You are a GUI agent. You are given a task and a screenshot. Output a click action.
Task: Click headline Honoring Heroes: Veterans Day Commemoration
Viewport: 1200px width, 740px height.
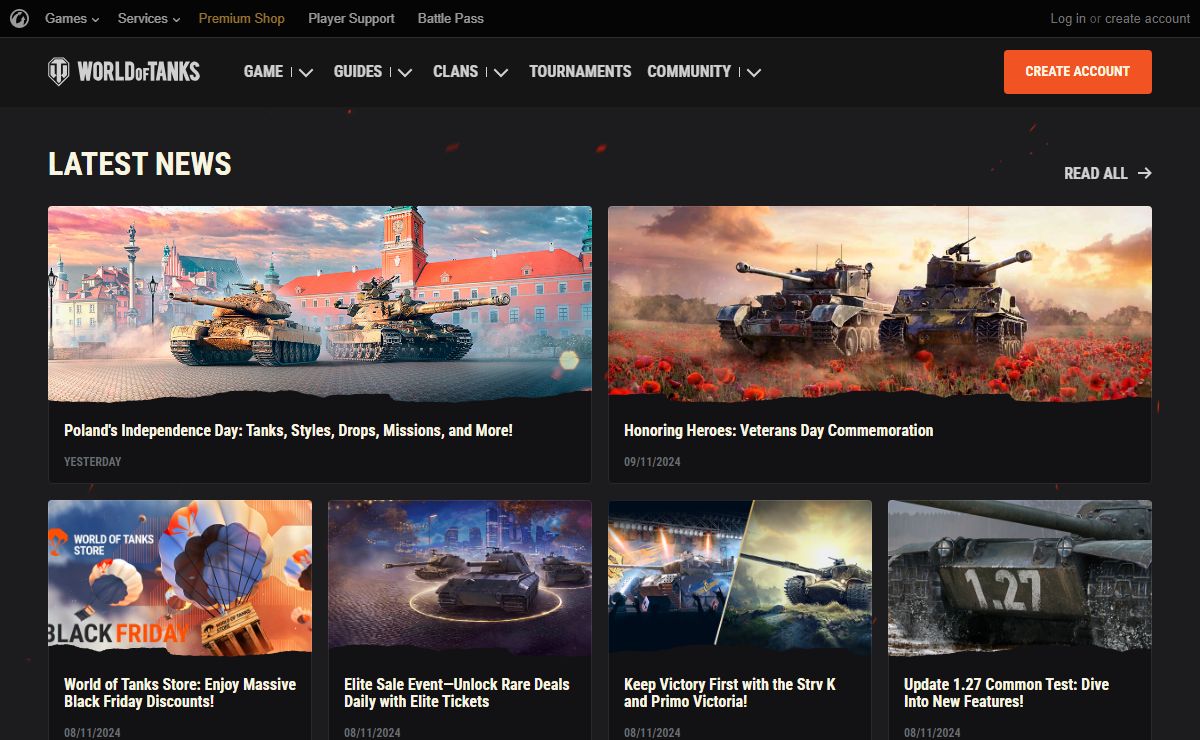coord(779,430)
